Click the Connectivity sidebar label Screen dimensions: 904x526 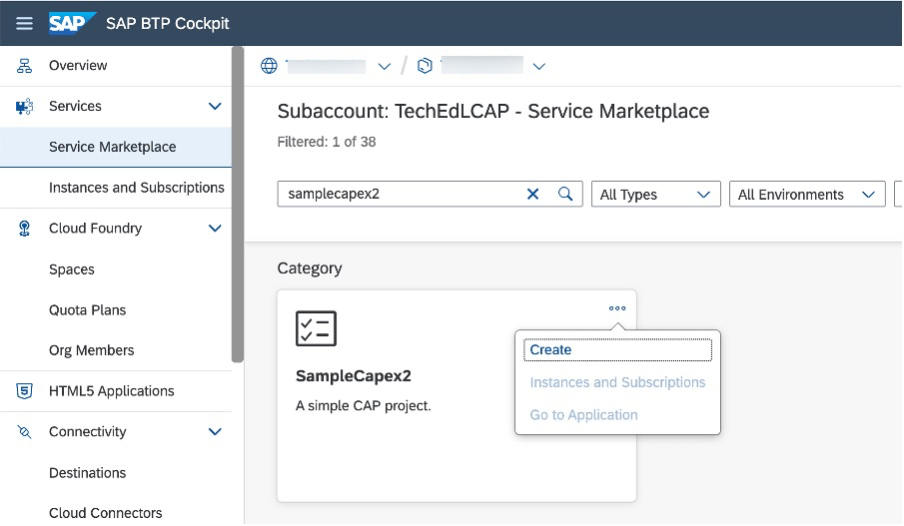[x=88, y=432]
